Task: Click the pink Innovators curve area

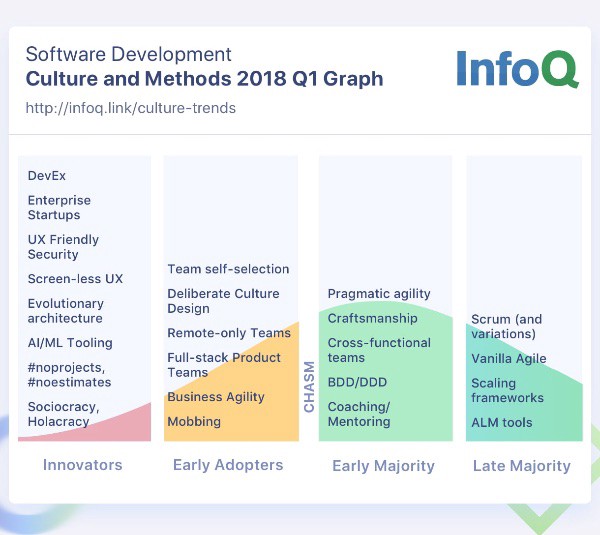Action: 126,427
